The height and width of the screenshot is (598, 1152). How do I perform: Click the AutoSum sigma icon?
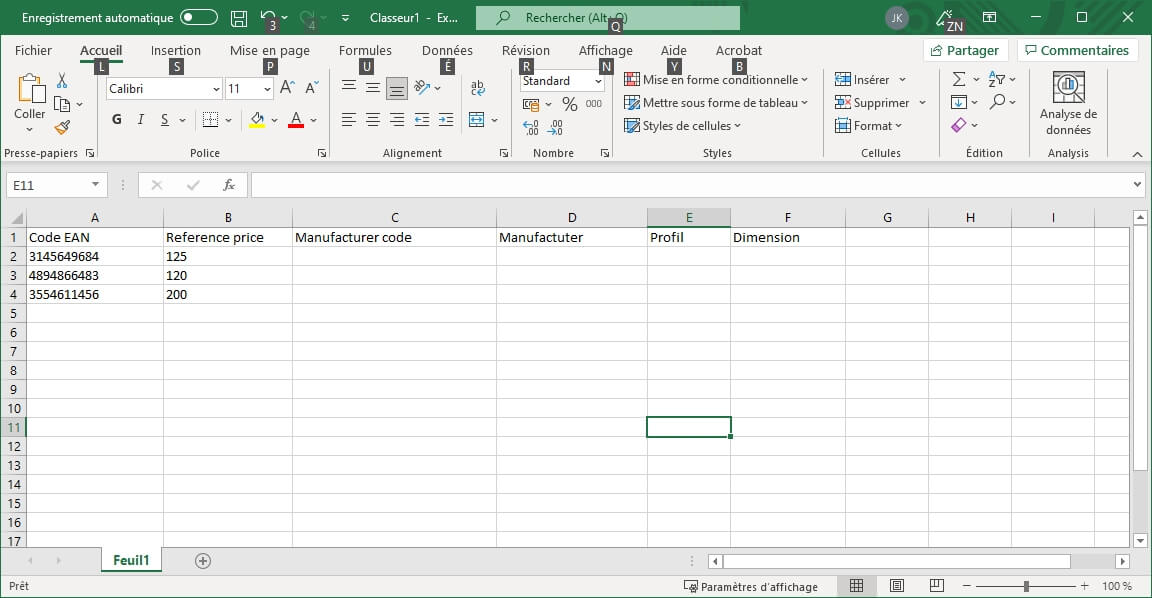click(x=959, y=79)
